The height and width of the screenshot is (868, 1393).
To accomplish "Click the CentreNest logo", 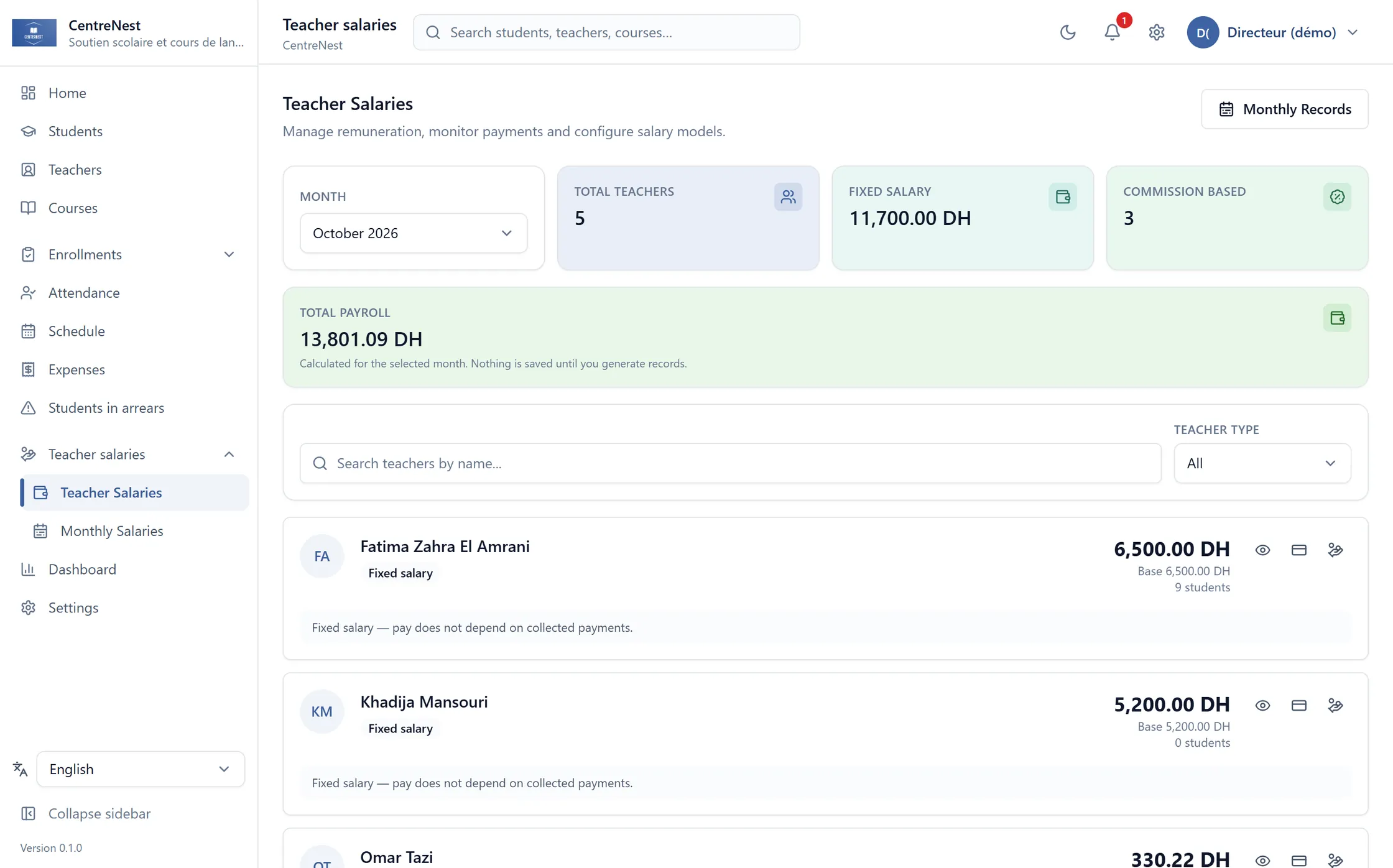I will [x=34, y=32].
